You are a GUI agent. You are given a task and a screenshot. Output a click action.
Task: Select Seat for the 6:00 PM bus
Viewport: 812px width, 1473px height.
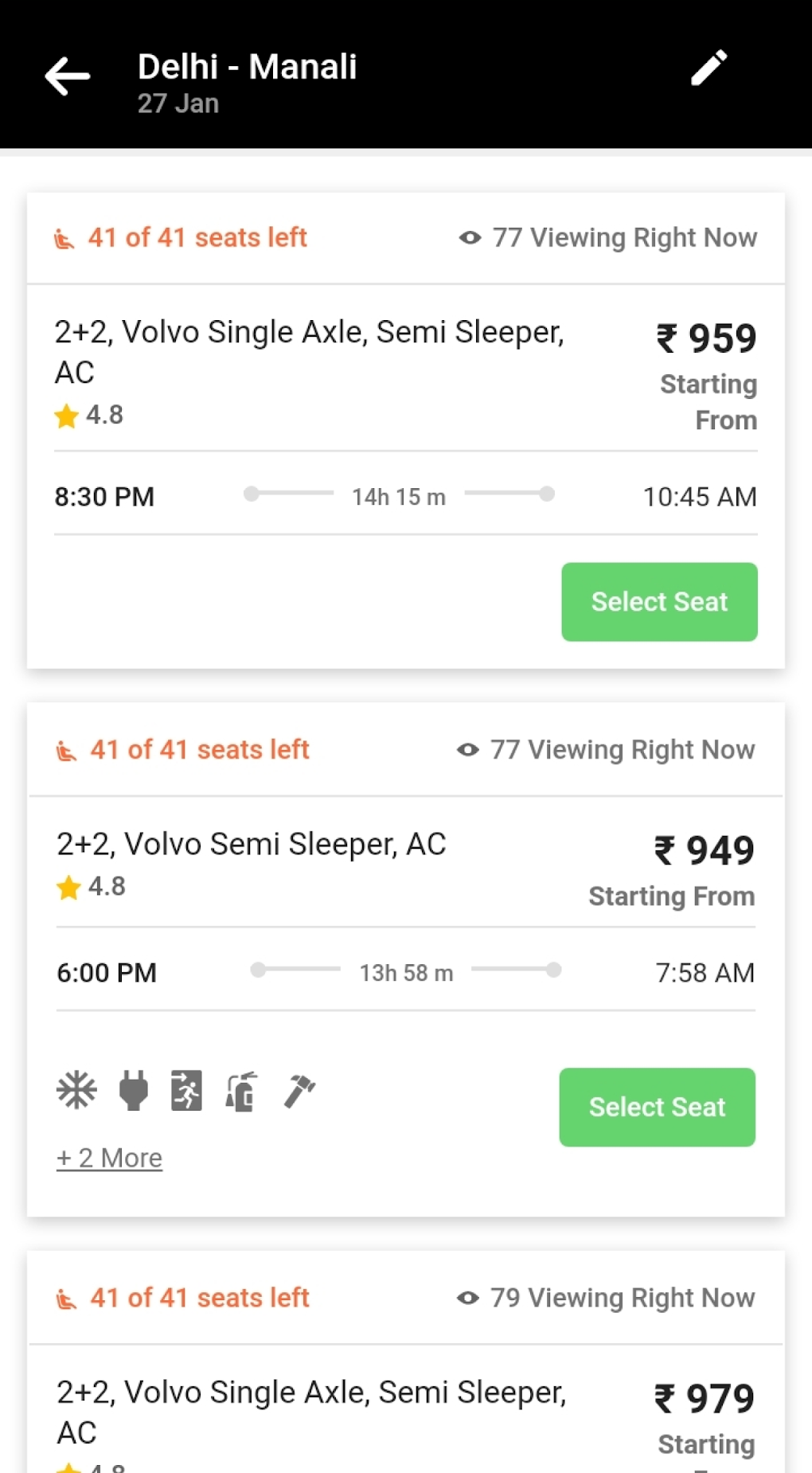pos(657,1107)
